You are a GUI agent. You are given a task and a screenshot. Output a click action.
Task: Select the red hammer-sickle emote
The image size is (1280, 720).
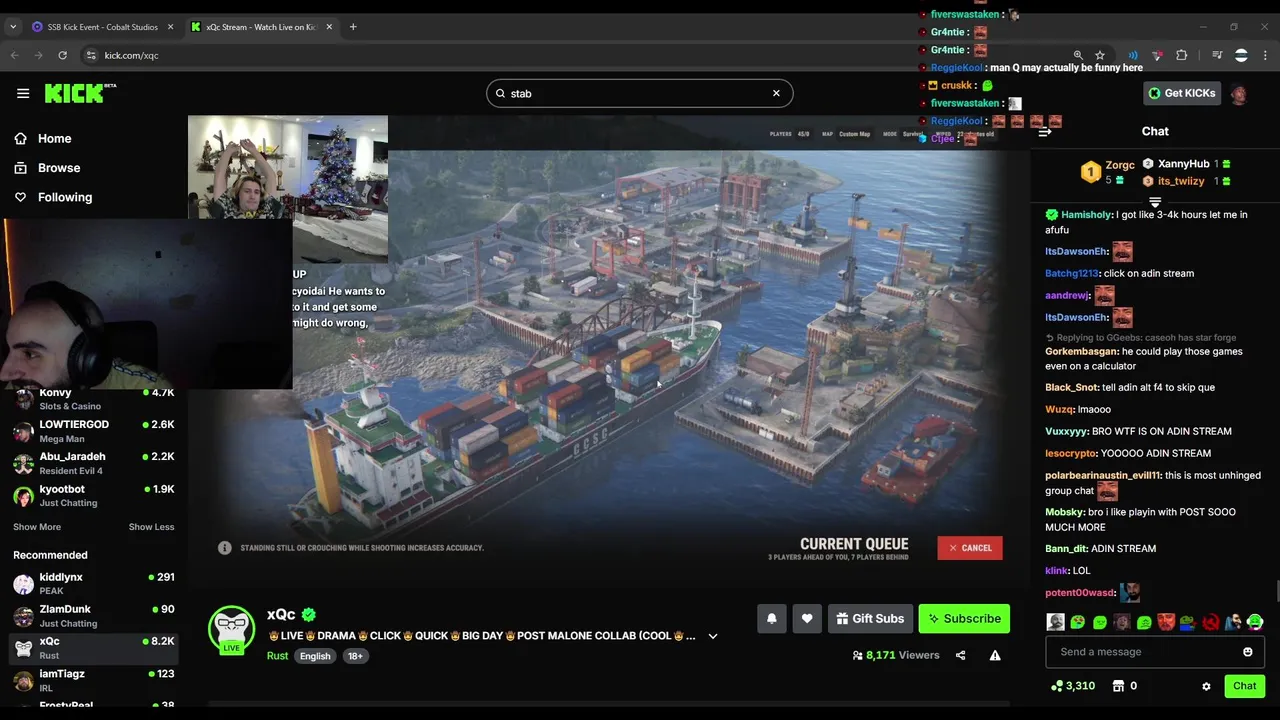(1210, 622)
